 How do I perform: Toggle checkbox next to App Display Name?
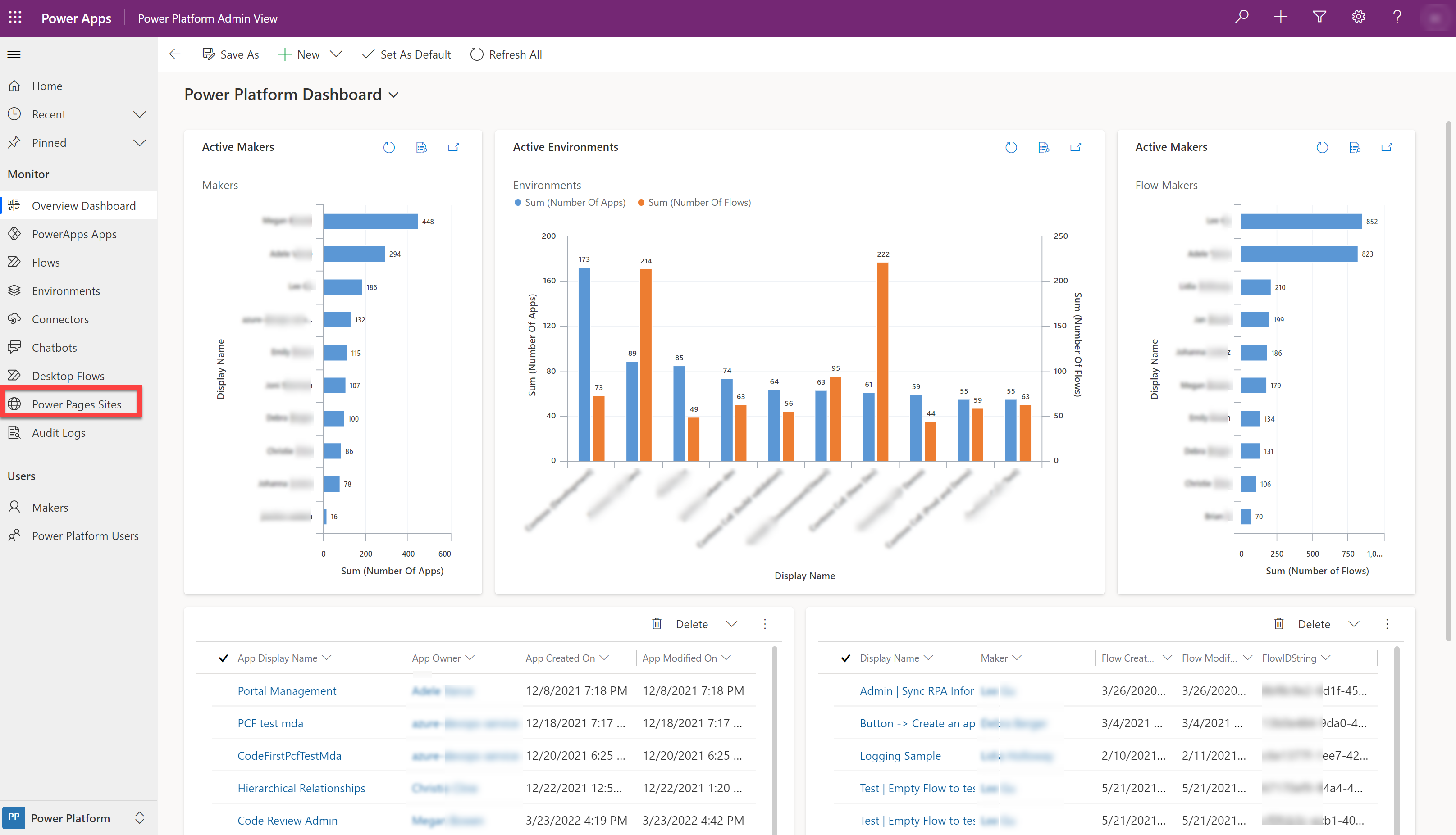(225, 657)
